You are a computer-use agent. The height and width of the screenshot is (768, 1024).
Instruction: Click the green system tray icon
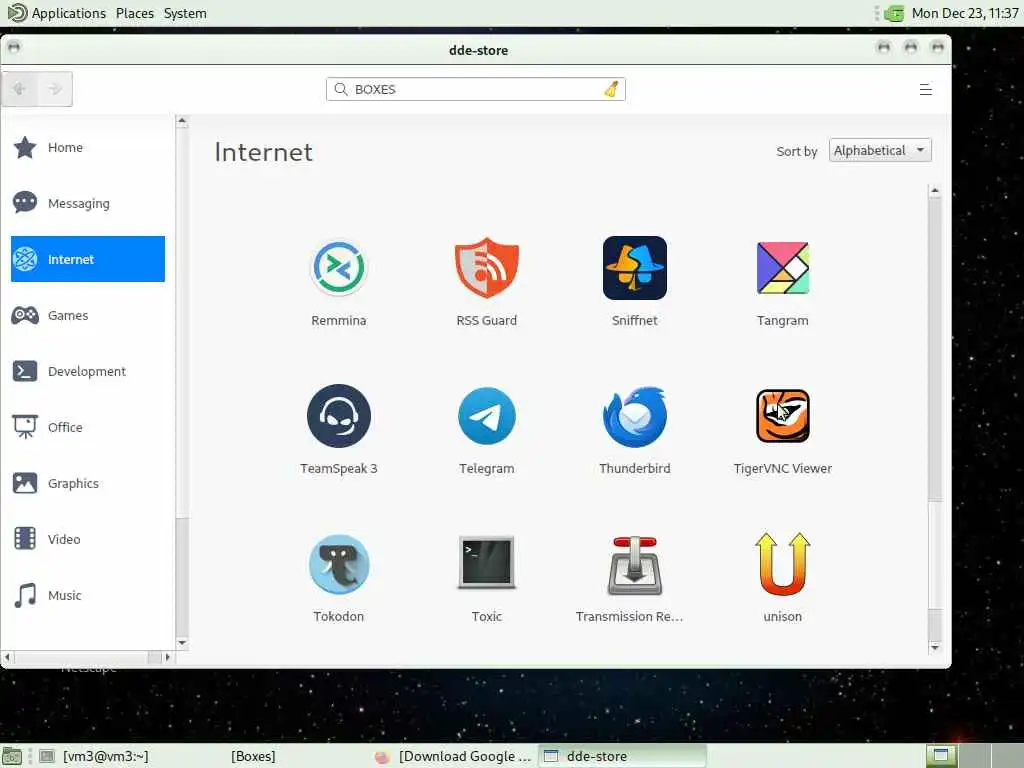893,13
